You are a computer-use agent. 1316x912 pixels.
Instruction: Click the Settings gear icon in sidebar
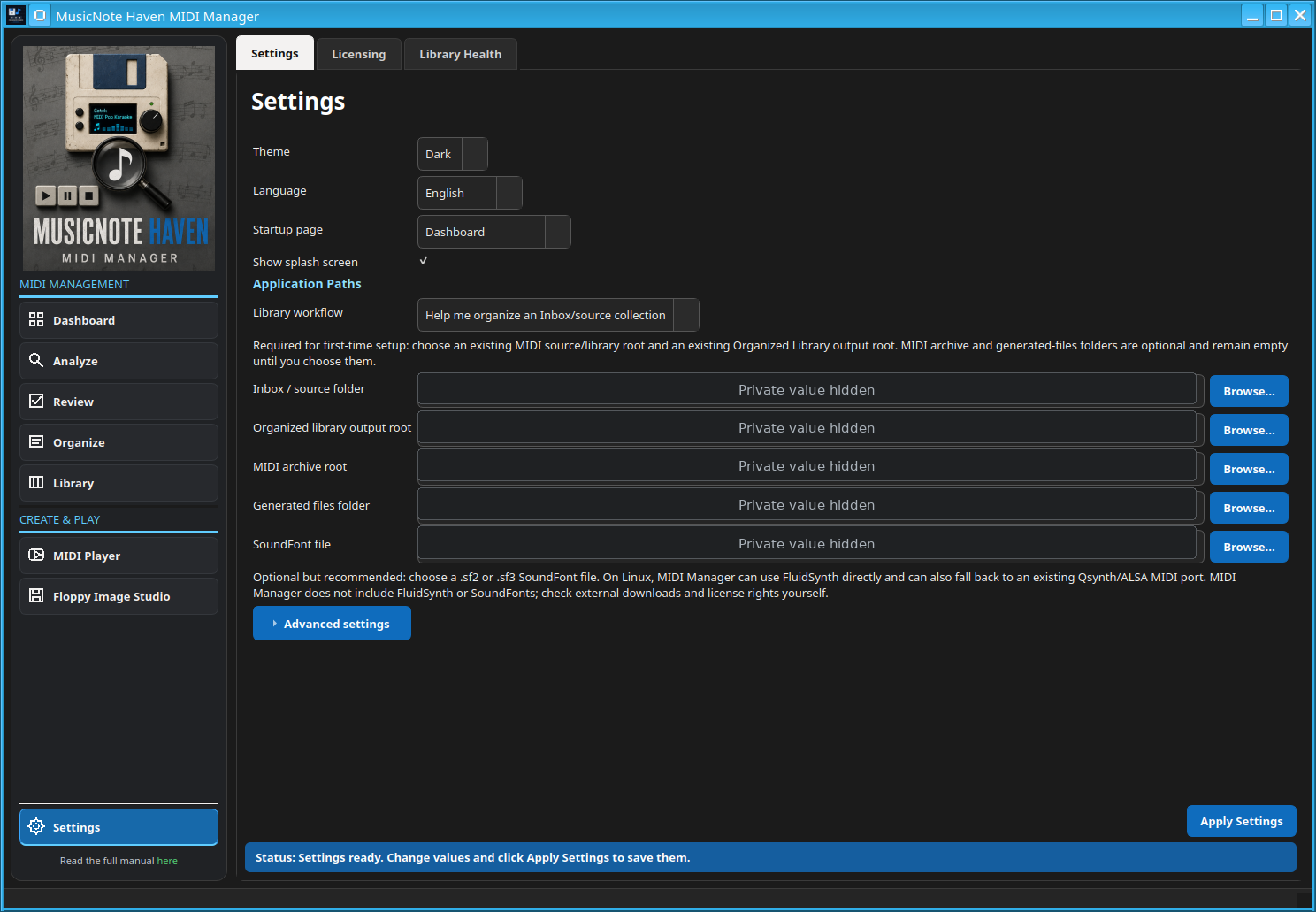(36, 826)
